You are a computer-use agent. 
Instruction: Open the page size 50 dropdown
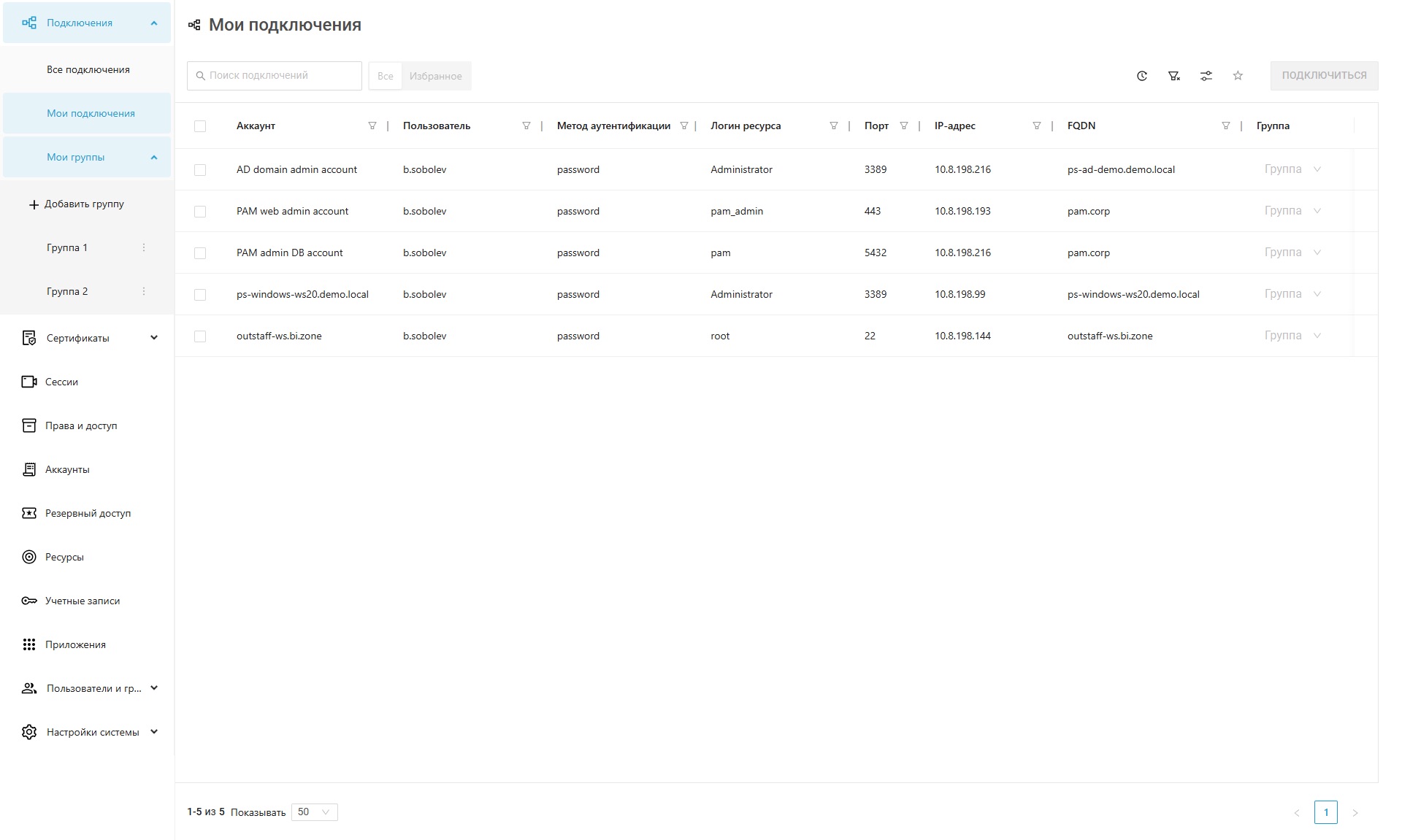[314, 812]
